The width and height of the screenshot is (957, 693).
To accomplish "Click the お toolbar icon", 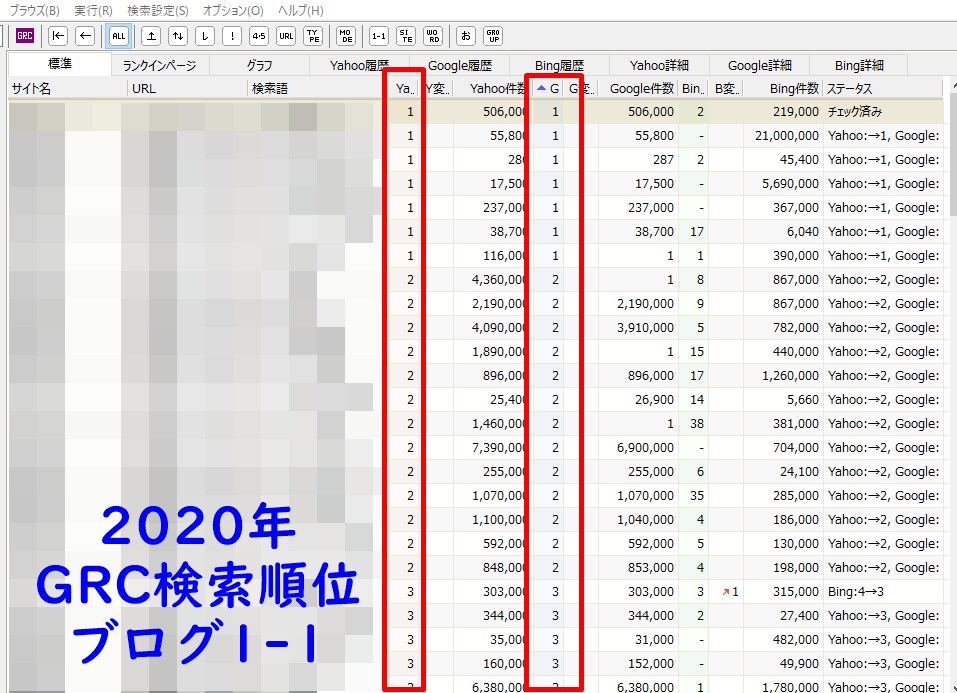I will click(466, 36).
